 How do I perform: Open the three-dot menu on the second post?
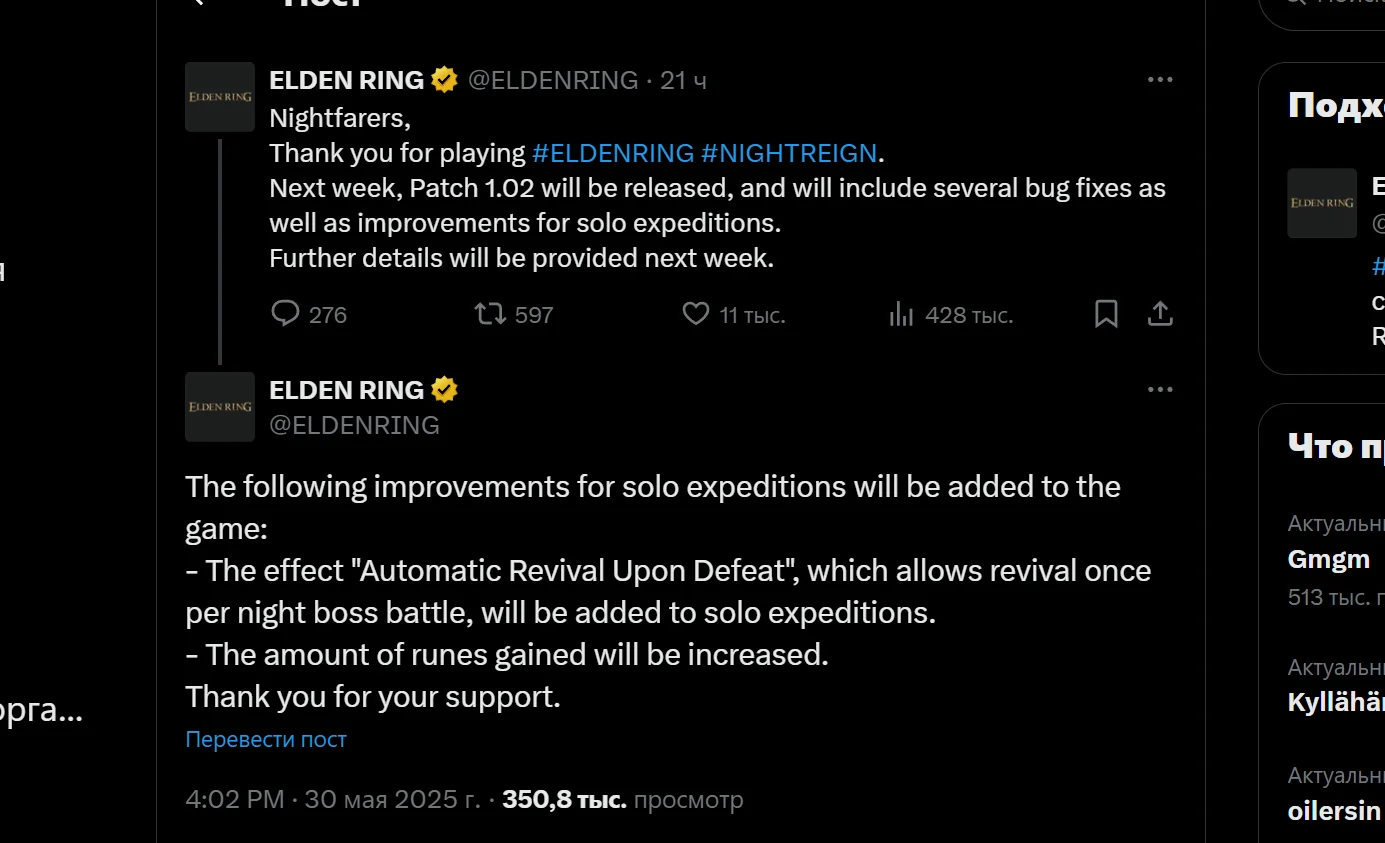coord(1160,390)
